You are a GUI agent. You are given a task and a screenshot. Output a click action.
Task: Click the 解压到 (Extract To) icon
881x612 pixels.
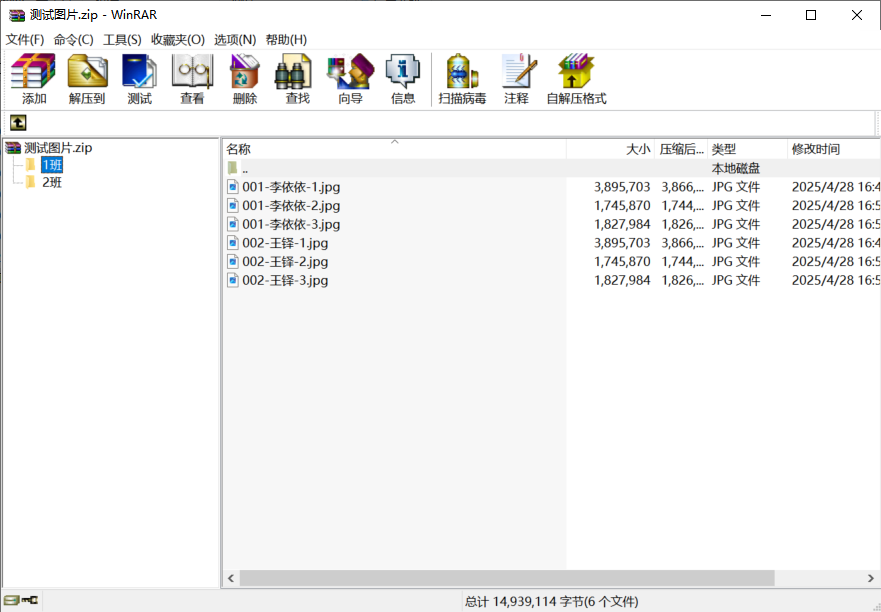[87, 79]
